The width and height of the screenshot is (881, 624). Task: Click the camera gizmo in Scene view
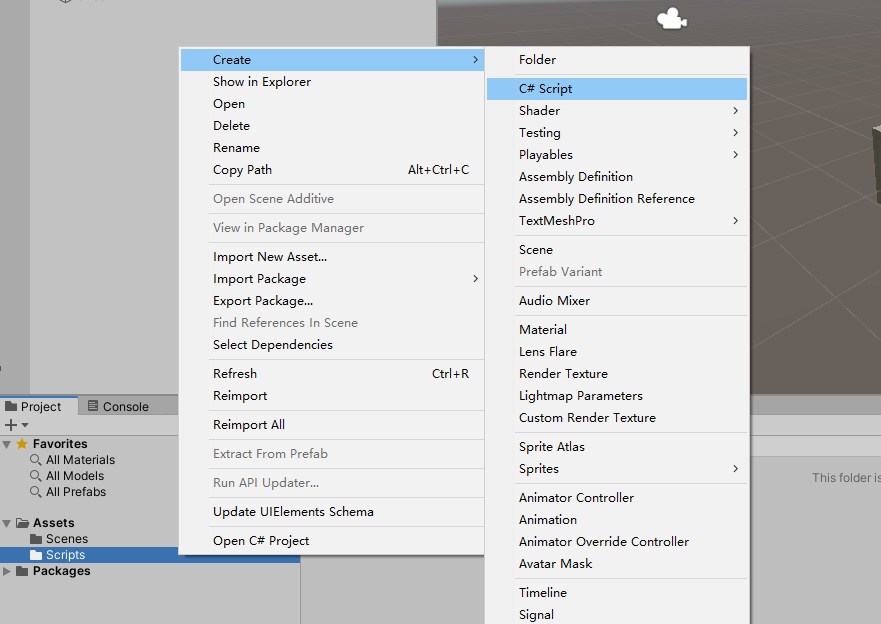(x=670, y=19)
